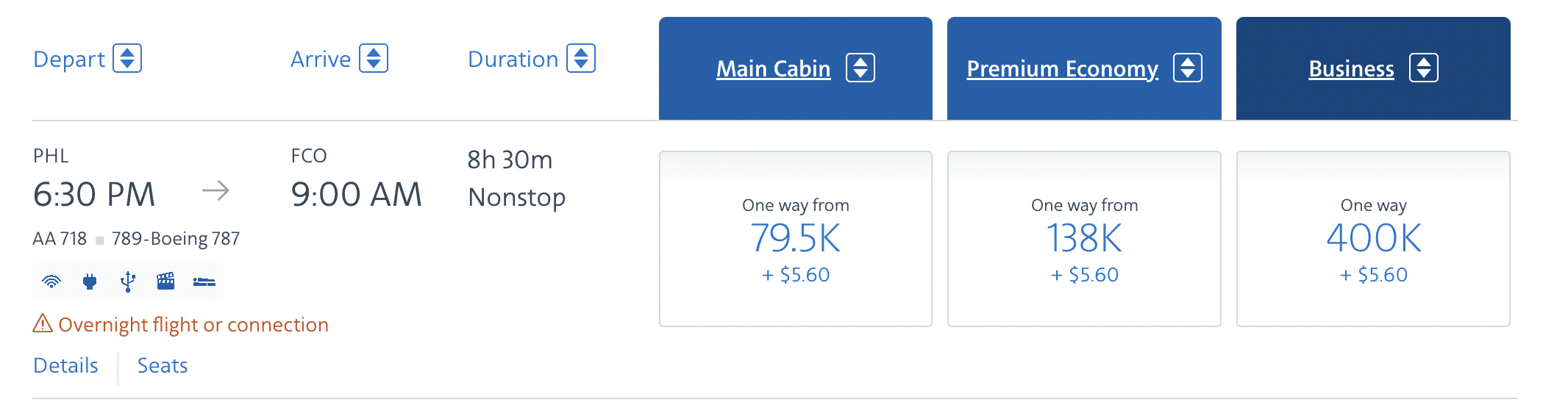Click the overnight flight warning triangle
Viewport: 1568px width, 416px height.
click(x=43, y=323)
